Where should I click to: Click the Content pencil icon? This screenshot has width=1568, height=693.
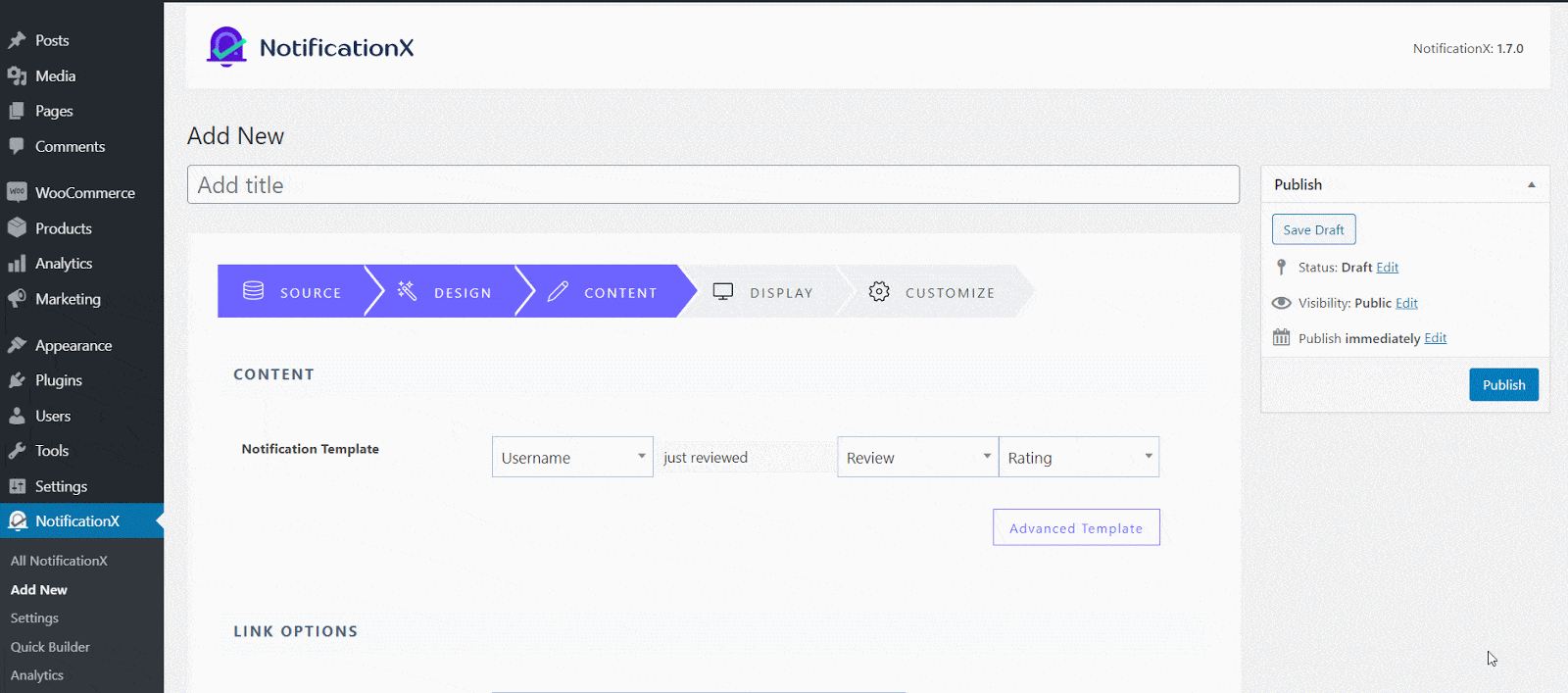(x=558, y=291)
